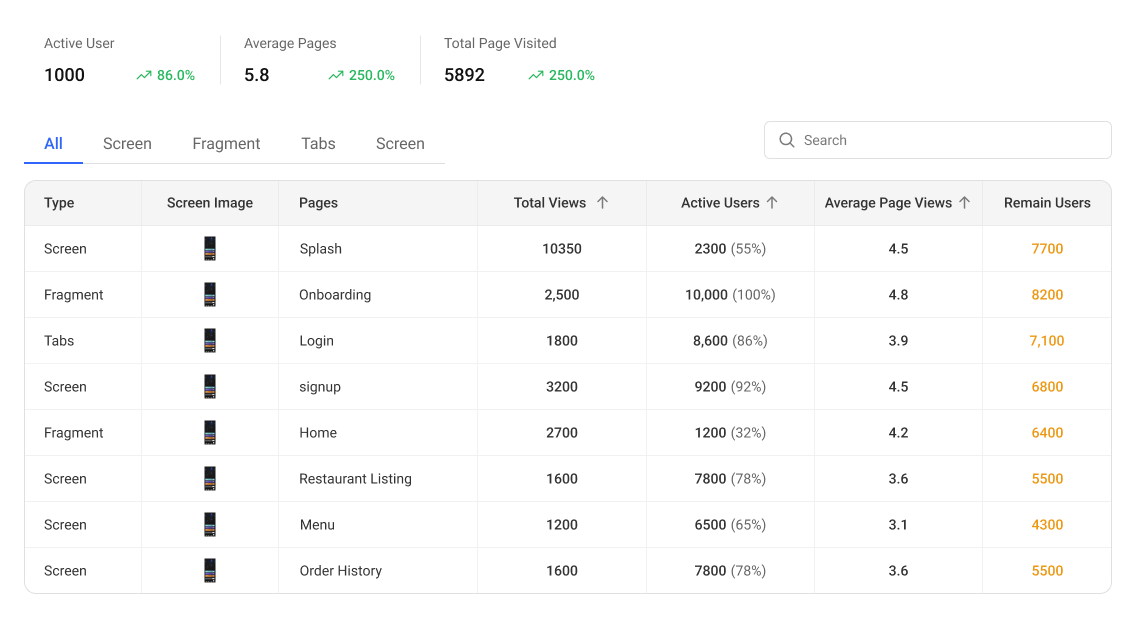This screenshot has width=1136, height=618.
Task: Click the magnifier icon in the search box
Action: coord(787,140)
